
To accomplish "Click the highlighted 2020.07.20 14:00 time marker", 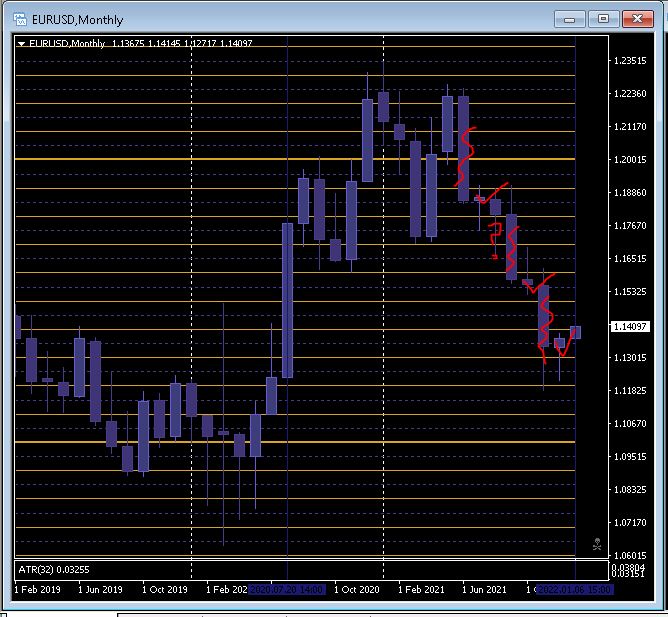I will [x=287, y=590].
